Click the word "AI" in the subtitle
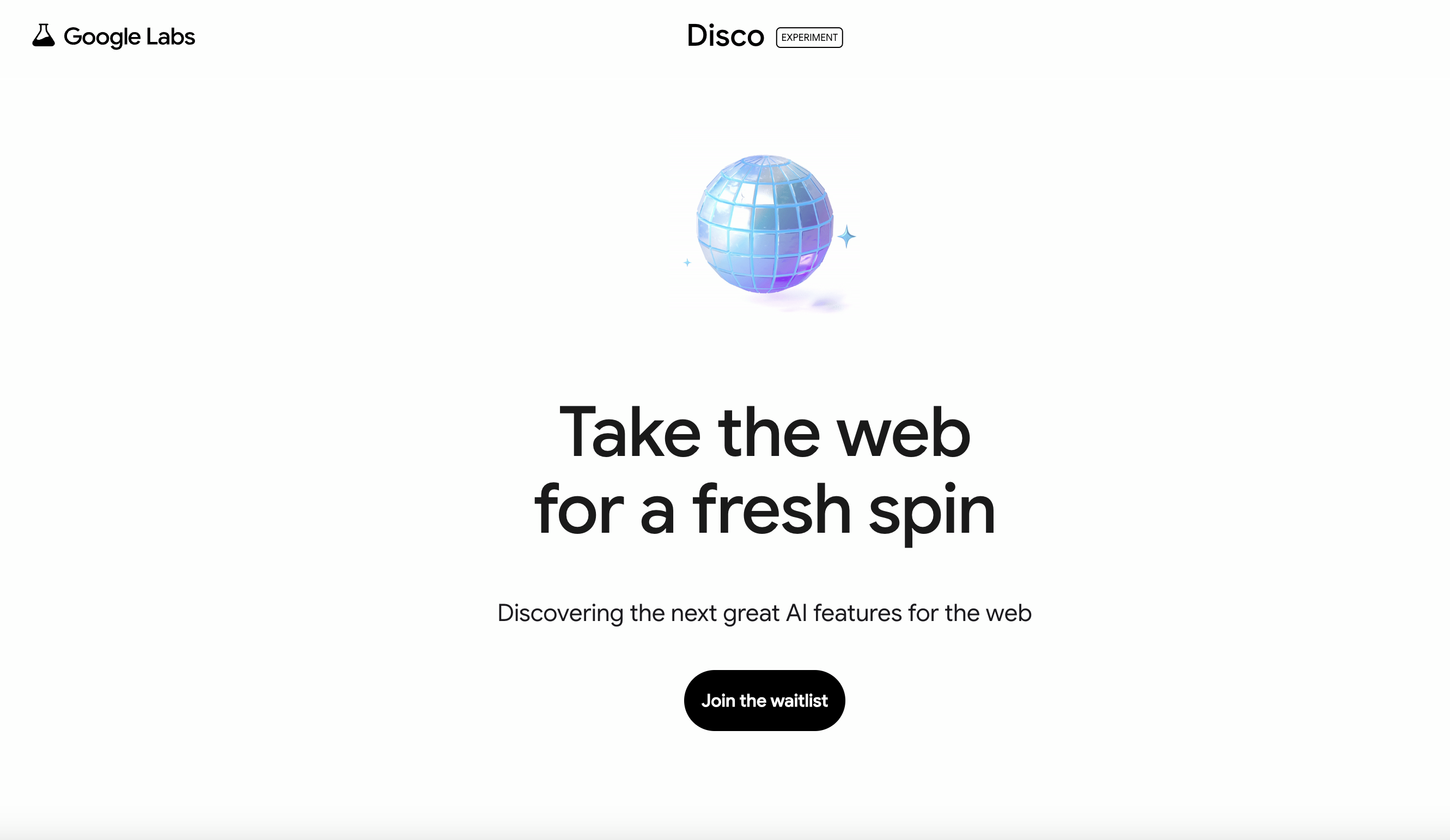The height and width of the screenshot is (840, 1450). coord(796,613)
